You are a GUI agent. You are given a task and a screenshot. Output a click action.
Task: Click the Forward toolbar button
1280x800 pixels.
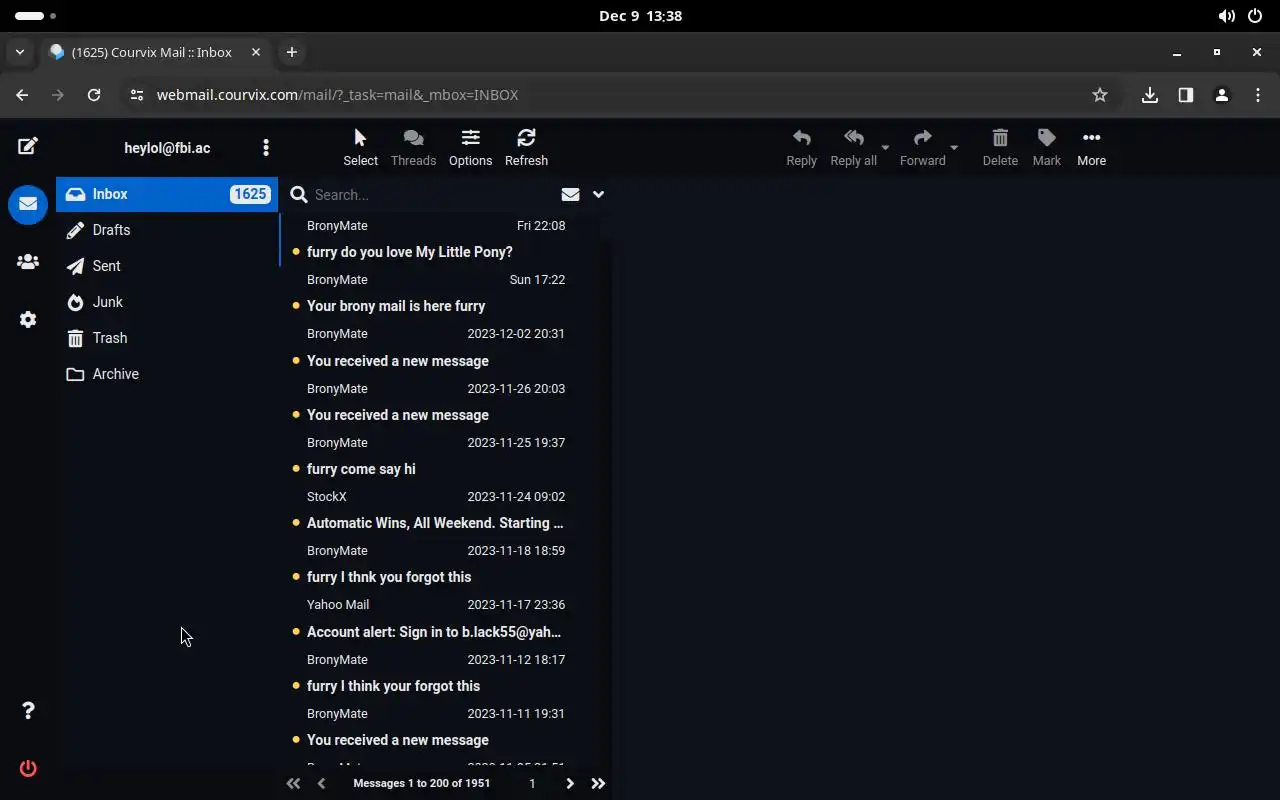pyautogui.click(x=922, y=147)
